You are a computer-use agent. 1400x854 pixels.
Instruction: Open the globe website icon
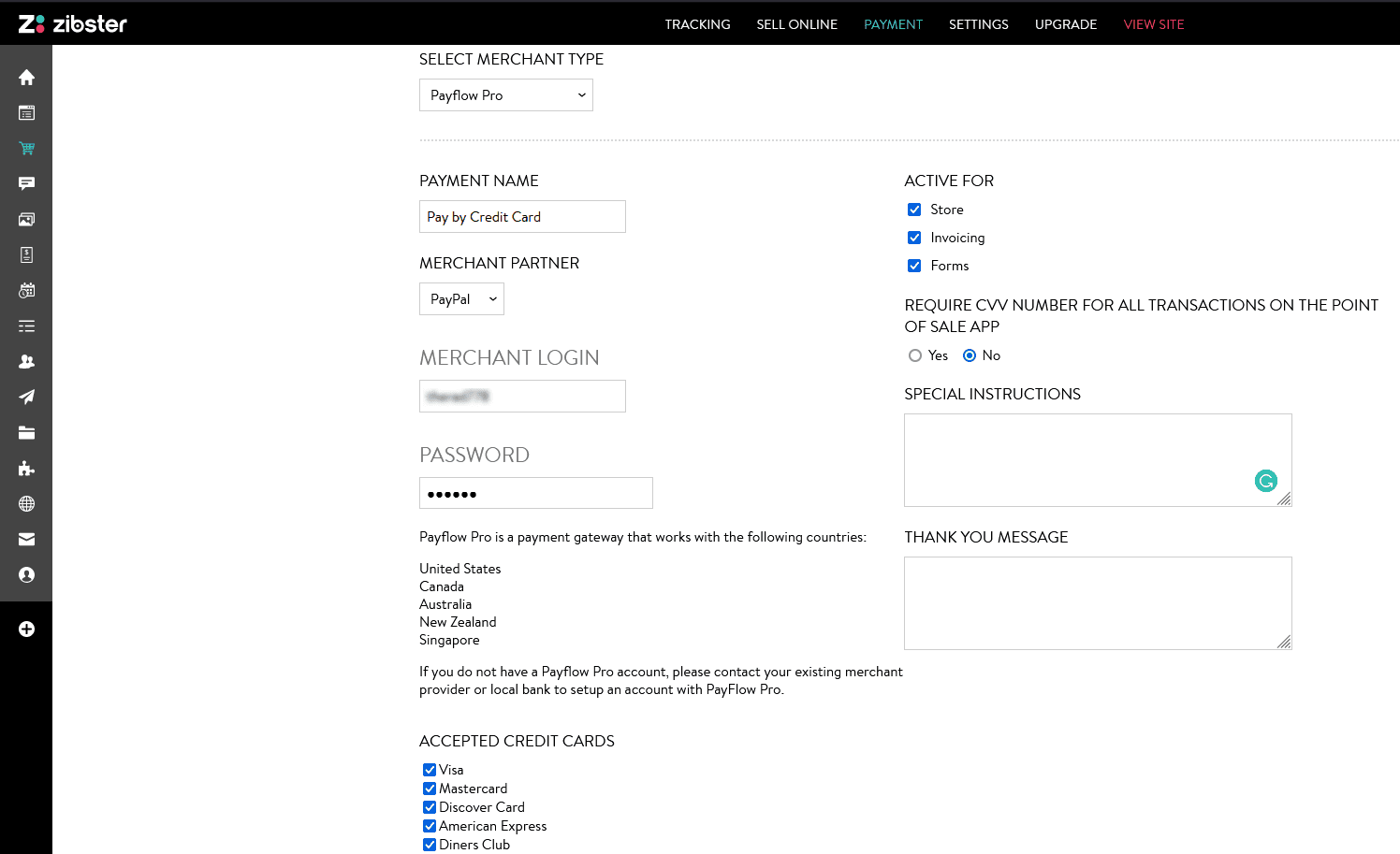pyautogui.click(x=26, y=503)
